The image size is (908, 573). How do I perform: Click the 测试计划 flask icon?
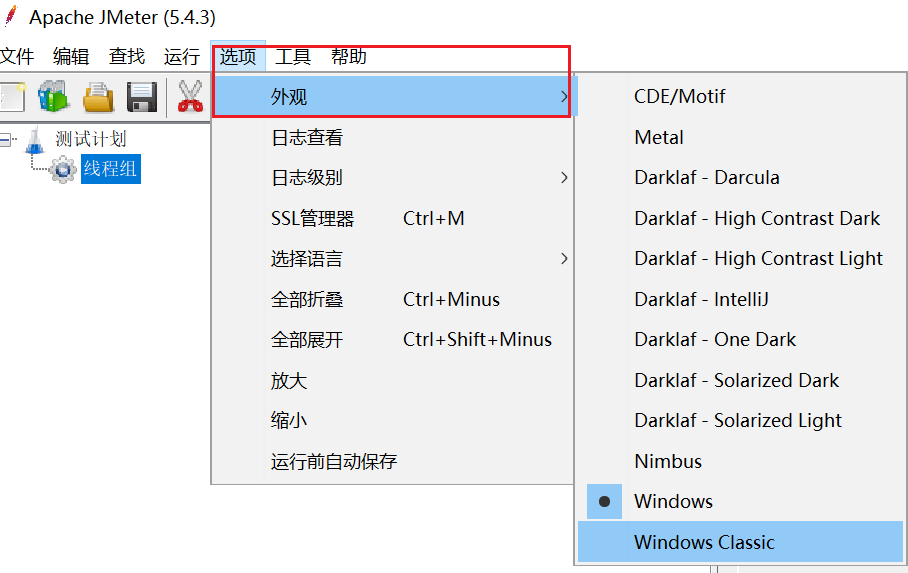coord(35,140)
